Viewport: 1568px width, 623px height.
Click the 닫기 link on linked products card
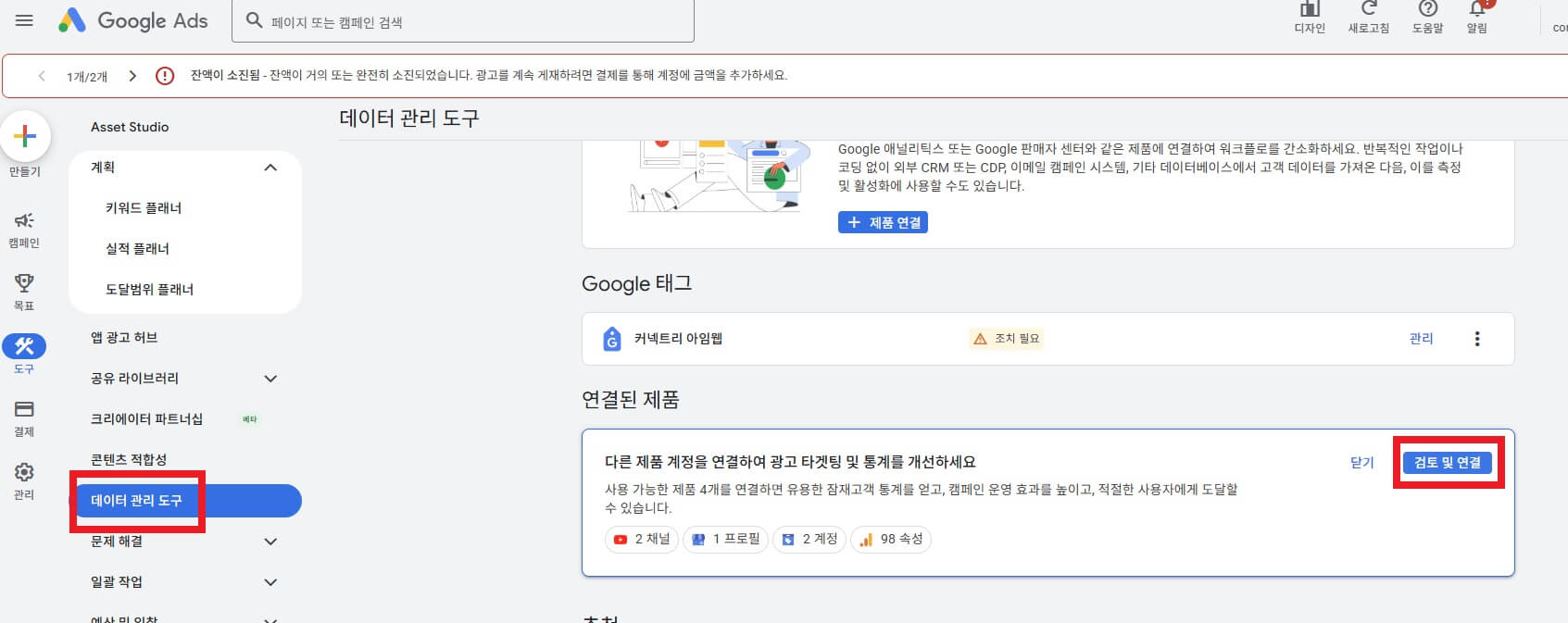[x=1361, y=463]
